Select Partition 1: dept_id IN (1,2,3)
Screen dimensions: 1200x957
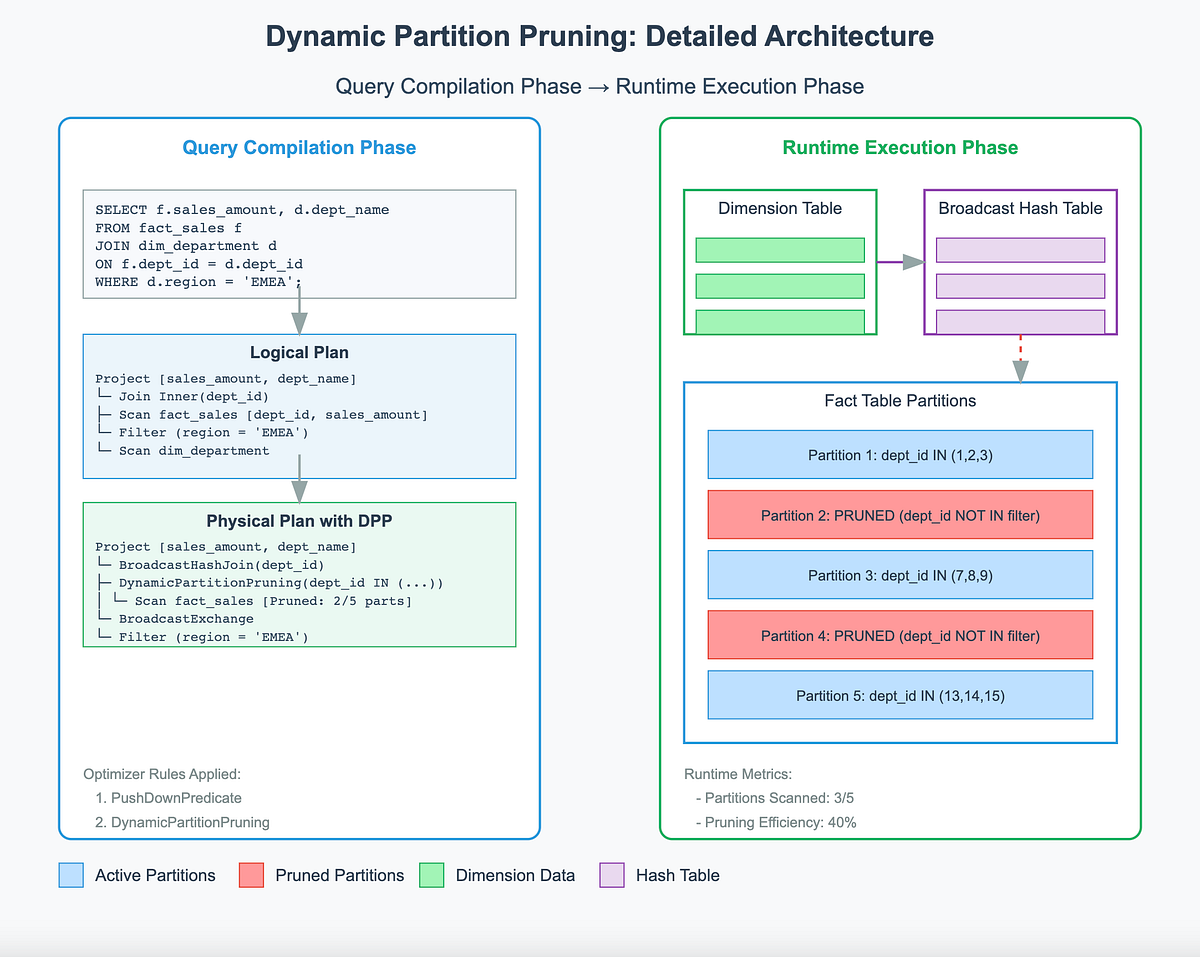point(899,454)
